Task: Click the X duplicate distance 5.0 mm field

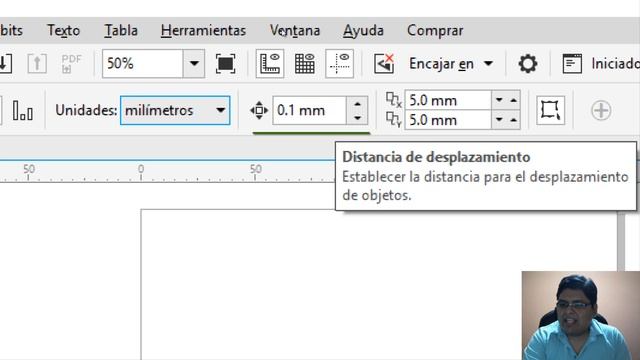Action: [x=448, y=100]
